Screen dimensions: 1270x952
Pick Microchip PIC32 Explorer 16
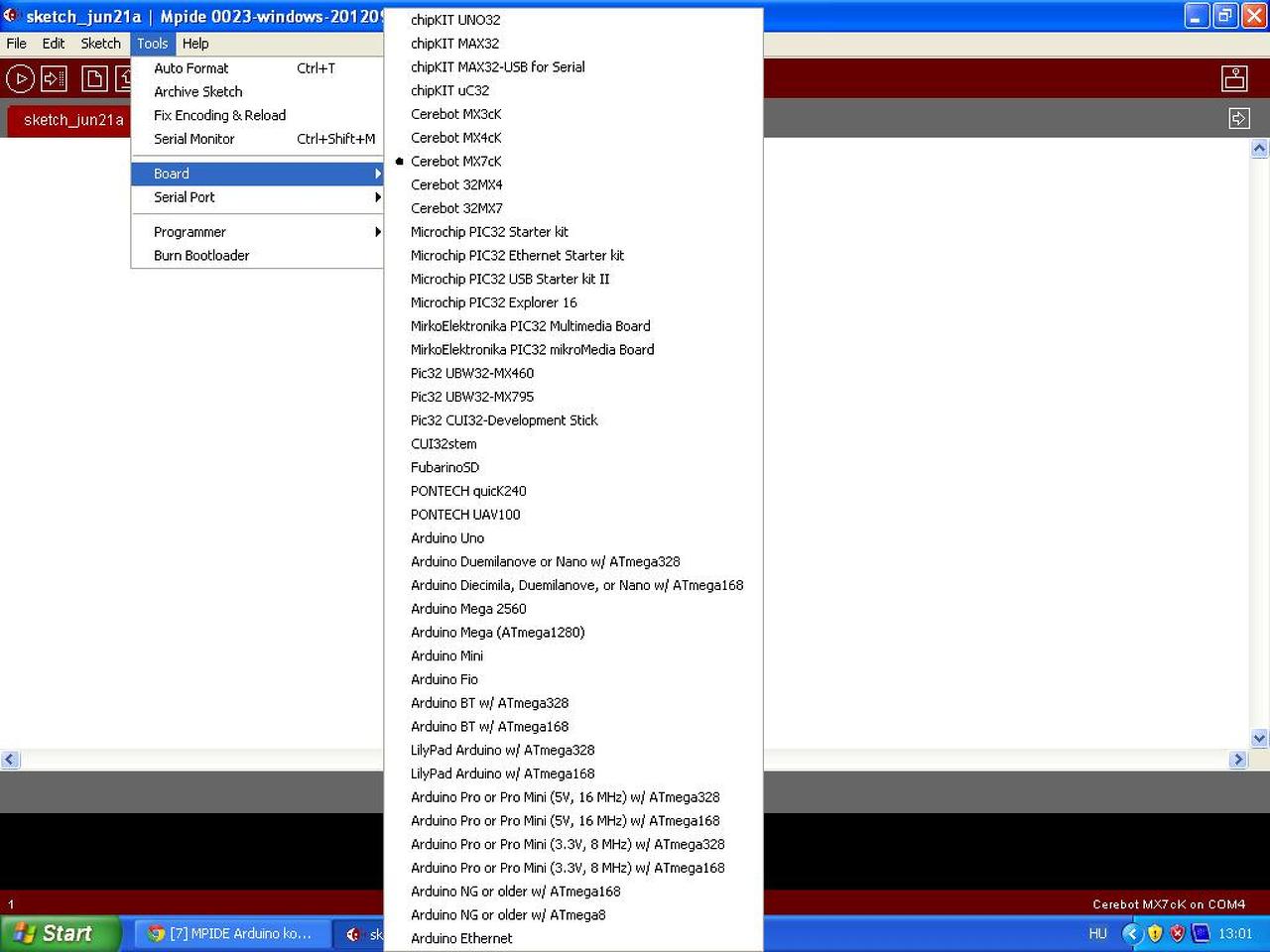[573, 302]
